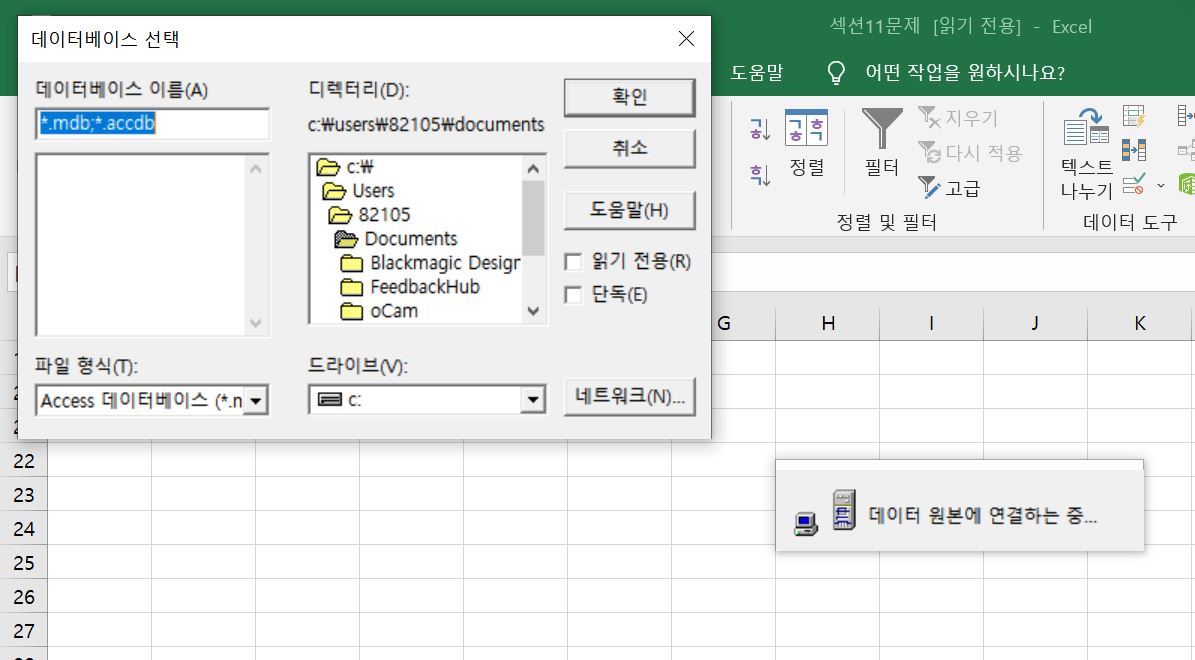Click the Remove Duplicates icon
This screenshot has width=1195, height=660.
pos(1134,150)
